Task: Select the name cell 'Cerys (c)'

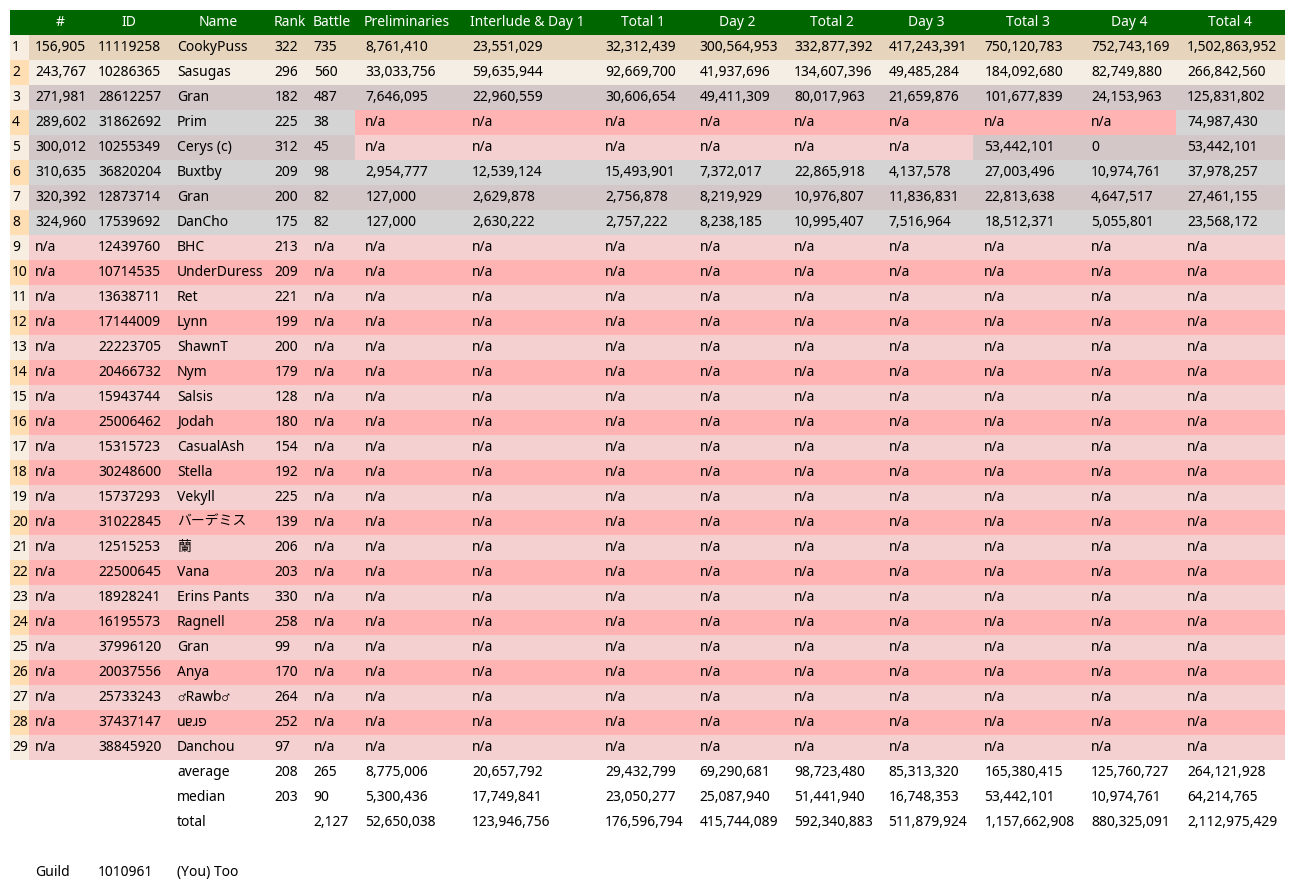Action: click(204, 146)
